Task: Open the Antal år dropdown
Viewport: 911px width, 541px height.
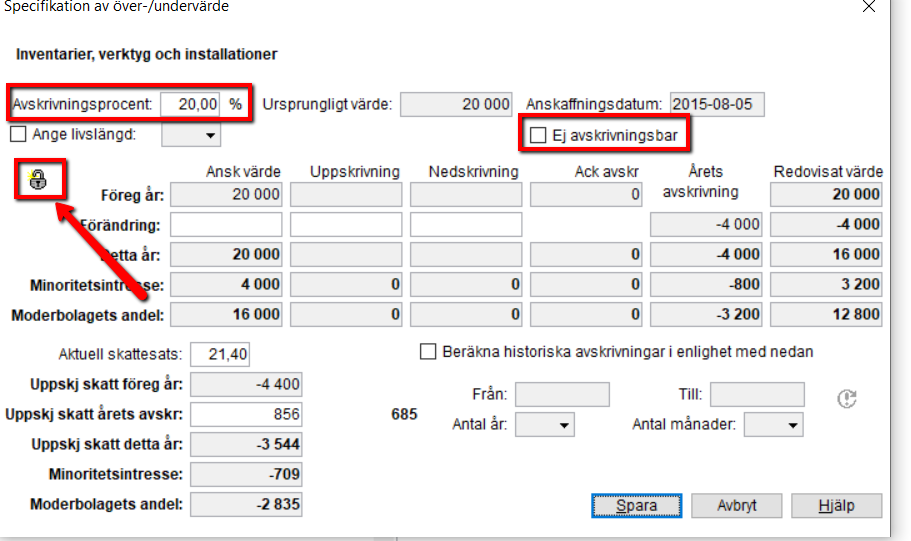Action: pos(545,425)
